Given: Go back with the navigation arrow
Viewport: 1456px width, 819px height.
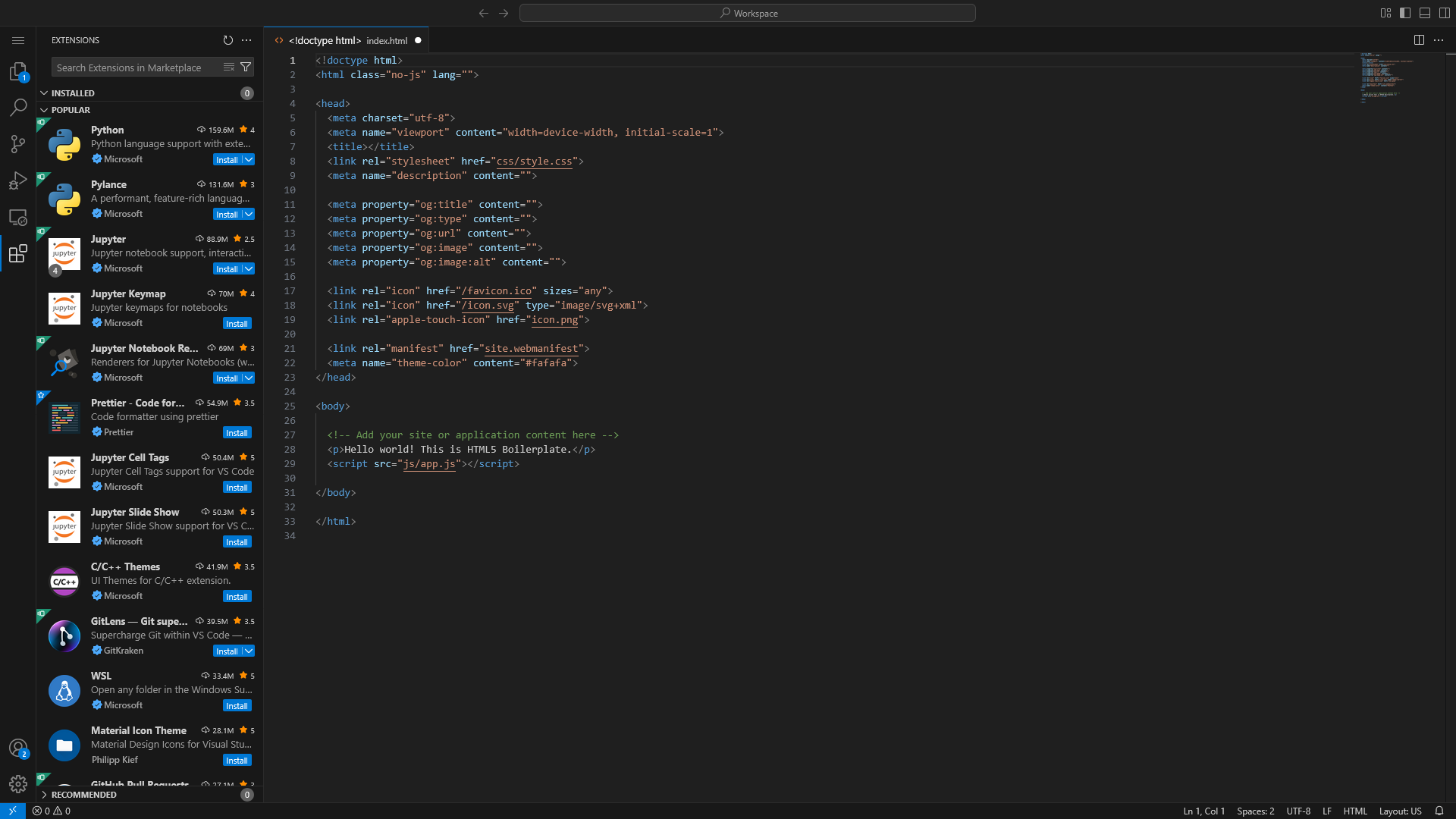Looking at the screenshot, I should click(x=484, y=13).
